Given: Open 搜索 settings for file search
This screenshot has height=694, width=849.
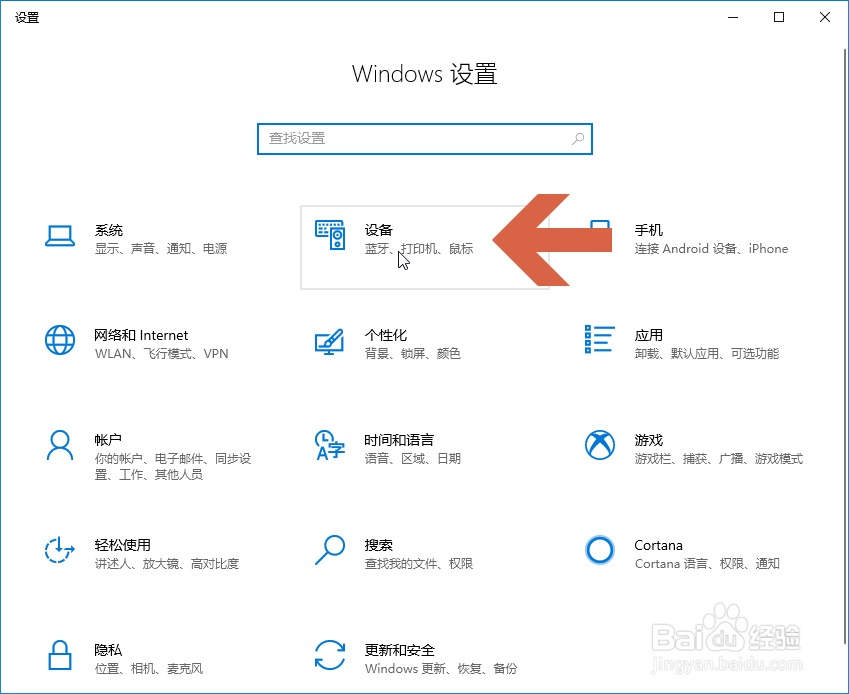Looking at the screenshot, I should [x=330, y=551].
